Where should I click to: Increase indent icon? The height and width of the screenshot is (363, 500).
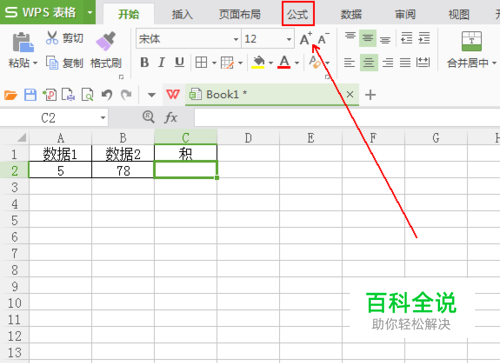[424, 38]
